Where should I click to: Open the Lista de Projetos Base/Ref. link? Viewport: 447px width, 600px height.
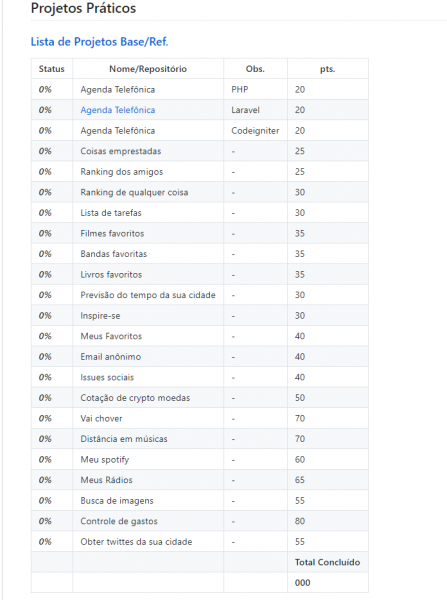click(x=99, y=42)
